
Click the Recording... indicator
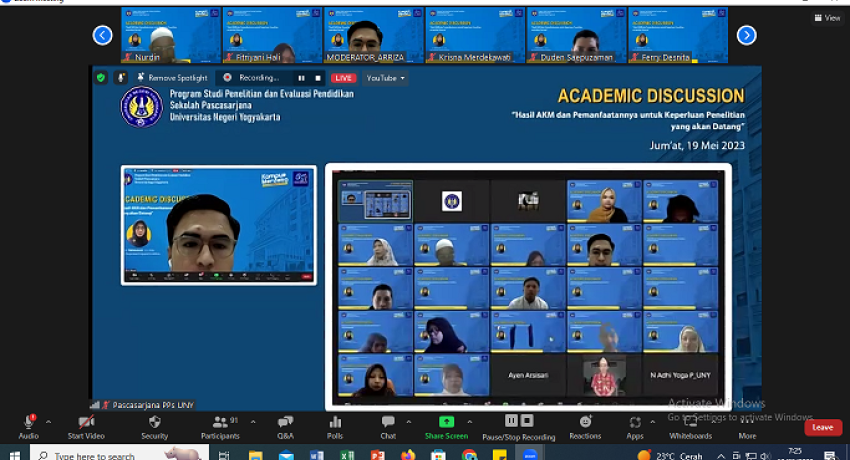pos(252,78)
